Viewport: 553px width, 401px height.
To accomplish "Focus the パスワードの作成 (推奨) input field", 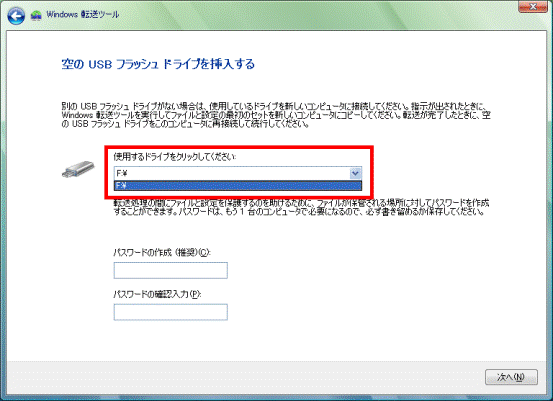I will (x=171, y=271).
